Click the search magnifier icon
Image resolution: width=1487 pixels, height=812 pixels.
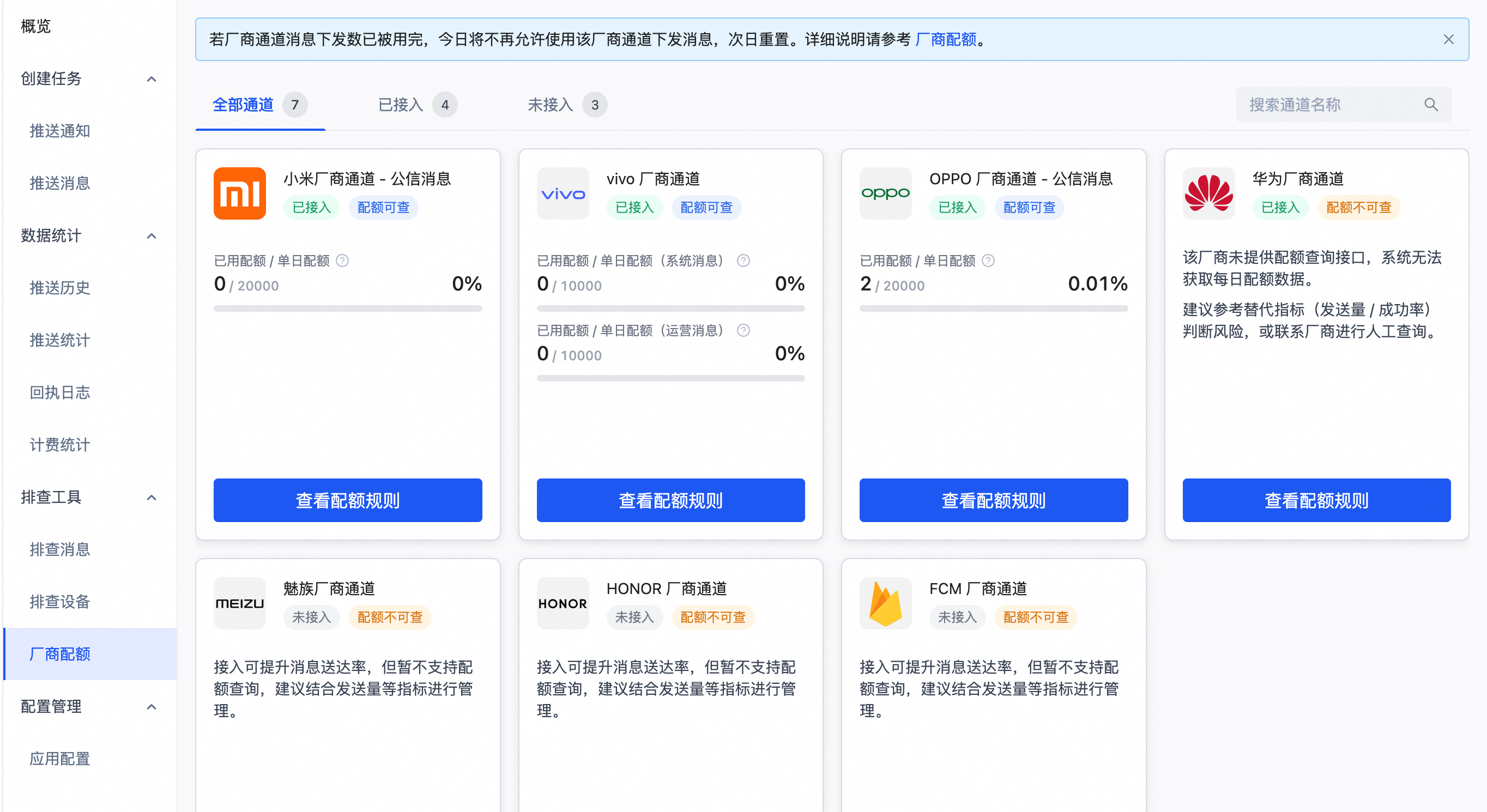coord(1430,105)
